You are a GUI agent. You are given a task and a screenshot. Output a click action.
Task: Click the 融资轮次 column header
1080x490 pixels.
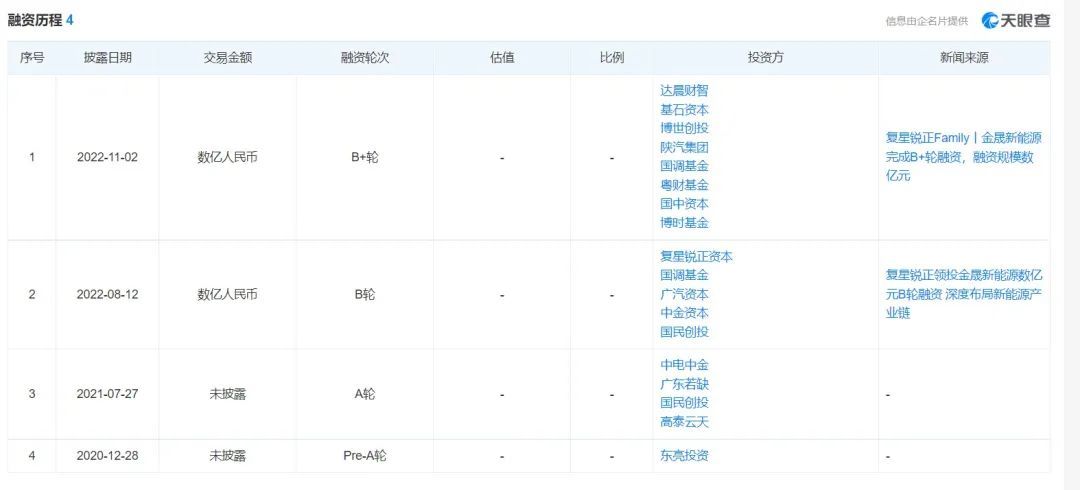(x=365, y=58)
